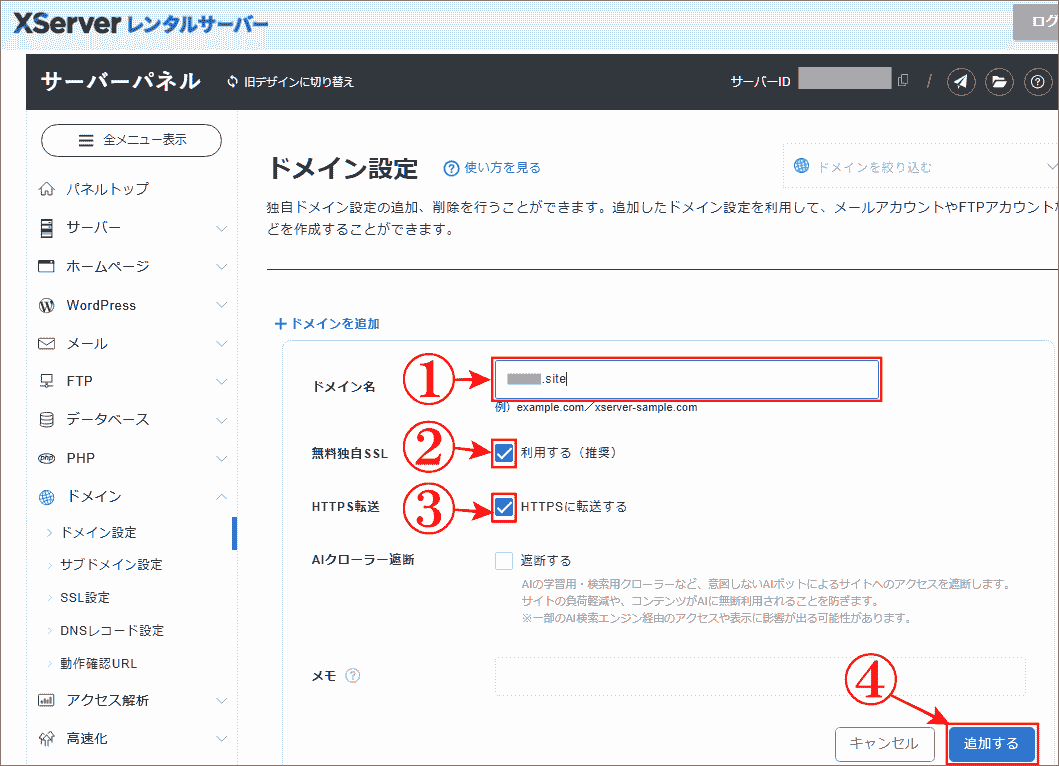This screenshot has width=1059, height=766.
Task: Click the folder icon in the top bar
Action: 1001,82
